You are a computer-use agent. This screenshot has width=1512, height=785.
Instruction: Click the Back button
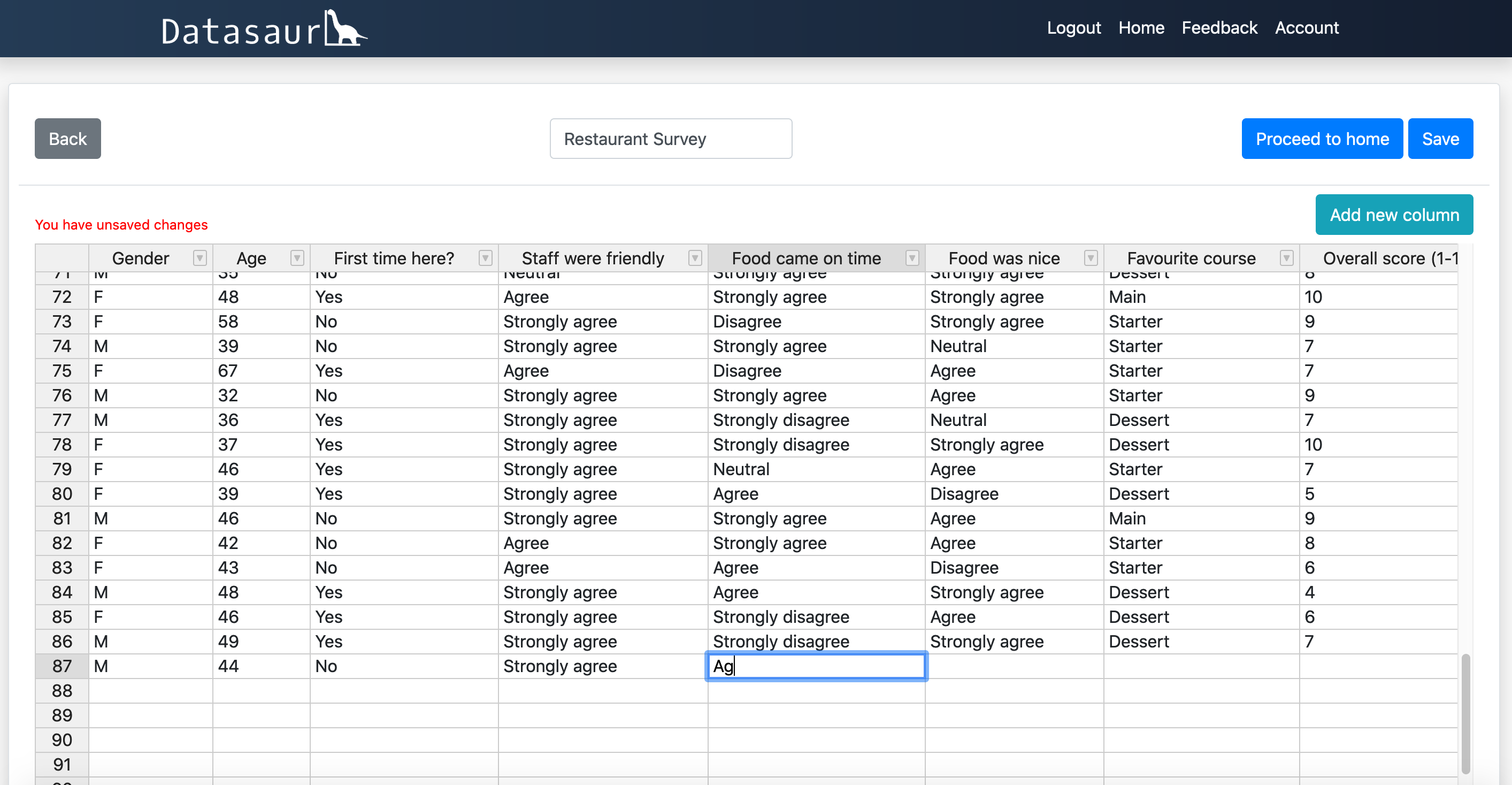click(x=67, y=138)
